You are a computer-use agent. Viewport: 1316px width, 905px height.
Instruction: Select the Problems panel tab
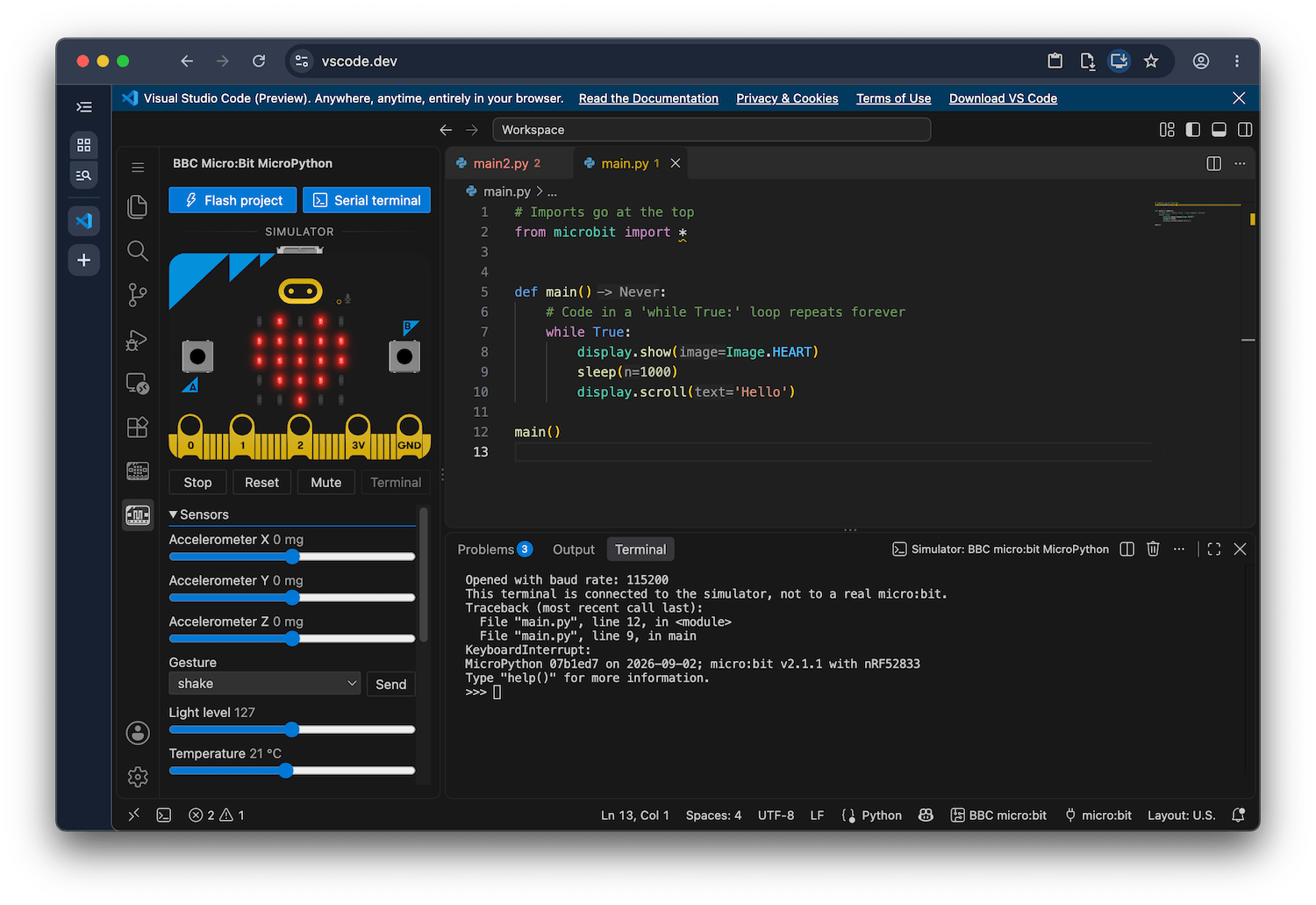coord(495,549)
